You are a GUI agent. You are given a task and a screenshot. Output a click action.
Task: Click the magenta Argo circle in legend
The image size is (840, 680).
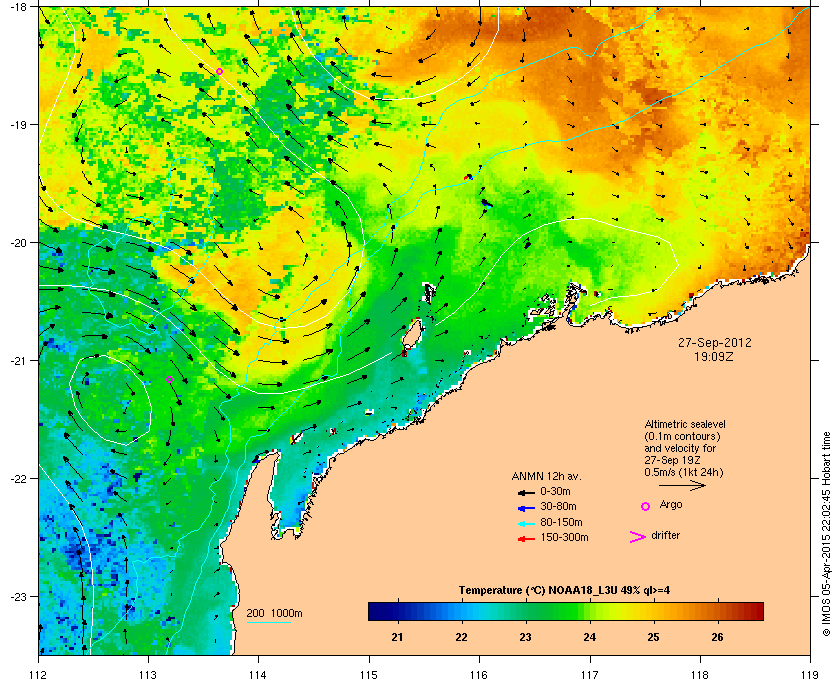point(646,506)
